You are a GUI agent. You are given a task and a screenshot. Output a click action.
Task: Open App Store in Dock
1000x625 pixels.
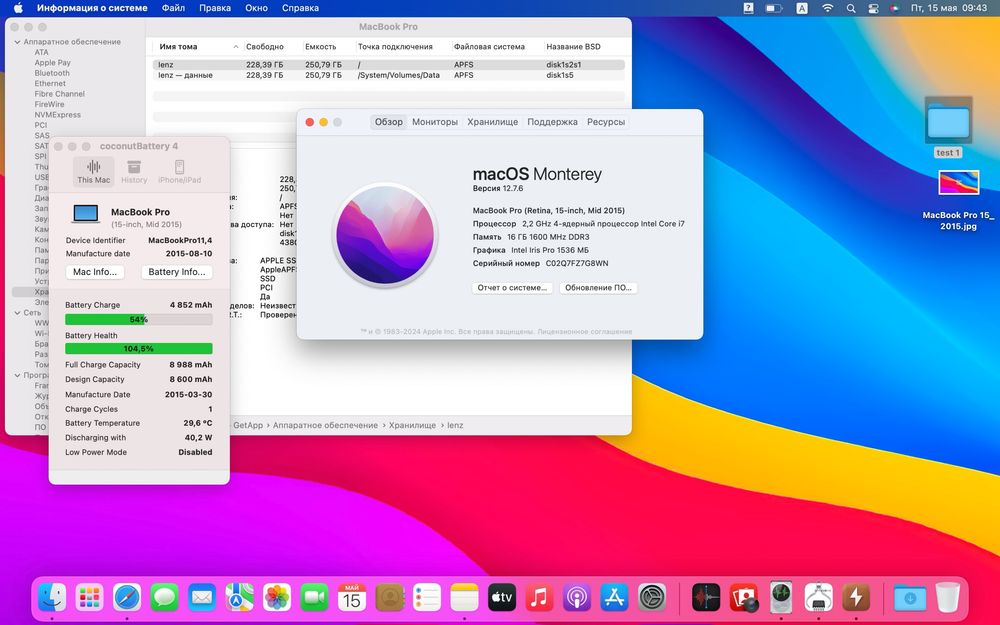tap(614, 598)
